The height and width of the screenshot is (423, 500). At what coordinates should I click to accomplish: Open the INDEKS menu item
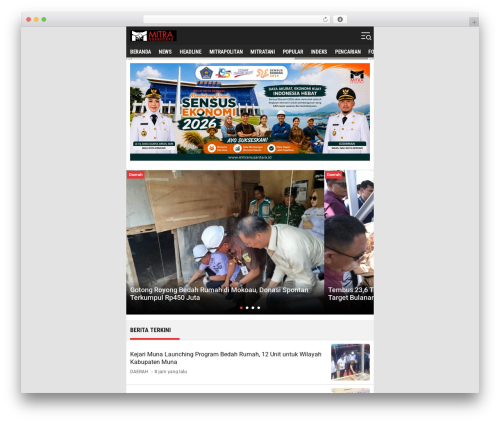[x=319, y=52]
